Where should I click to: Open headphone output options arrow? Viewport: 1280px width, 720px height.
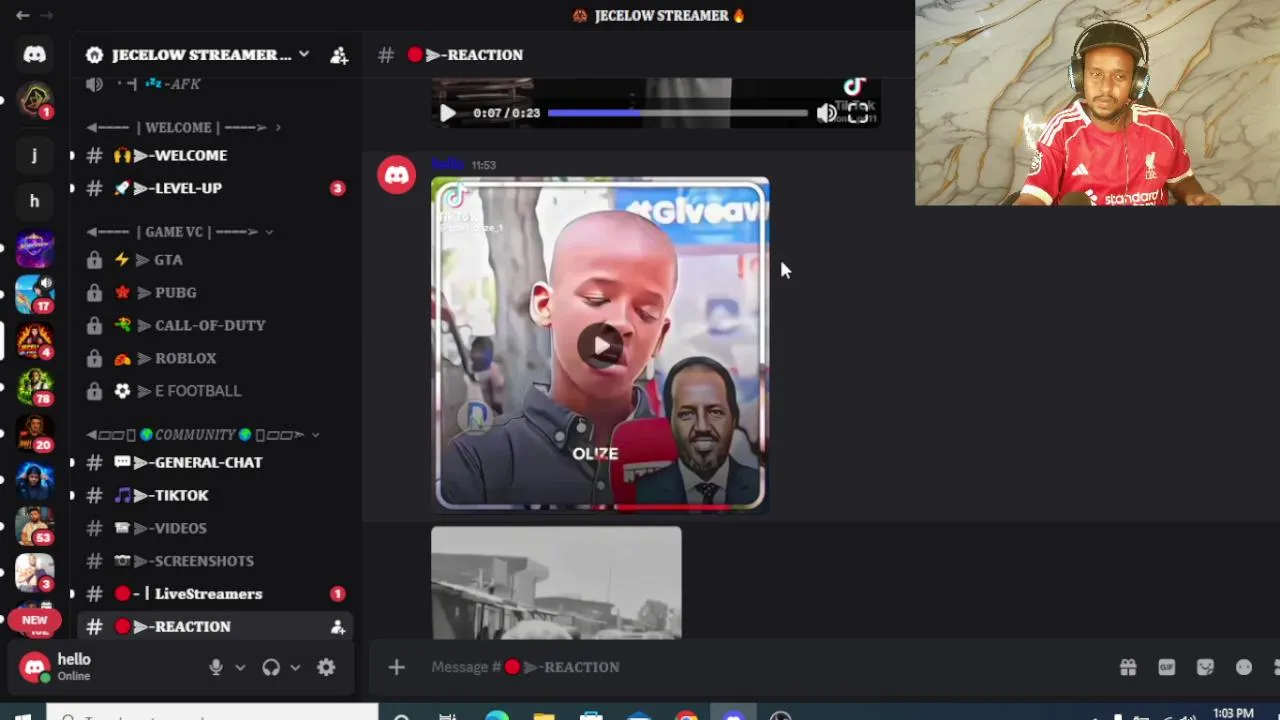tap(295, 667)
